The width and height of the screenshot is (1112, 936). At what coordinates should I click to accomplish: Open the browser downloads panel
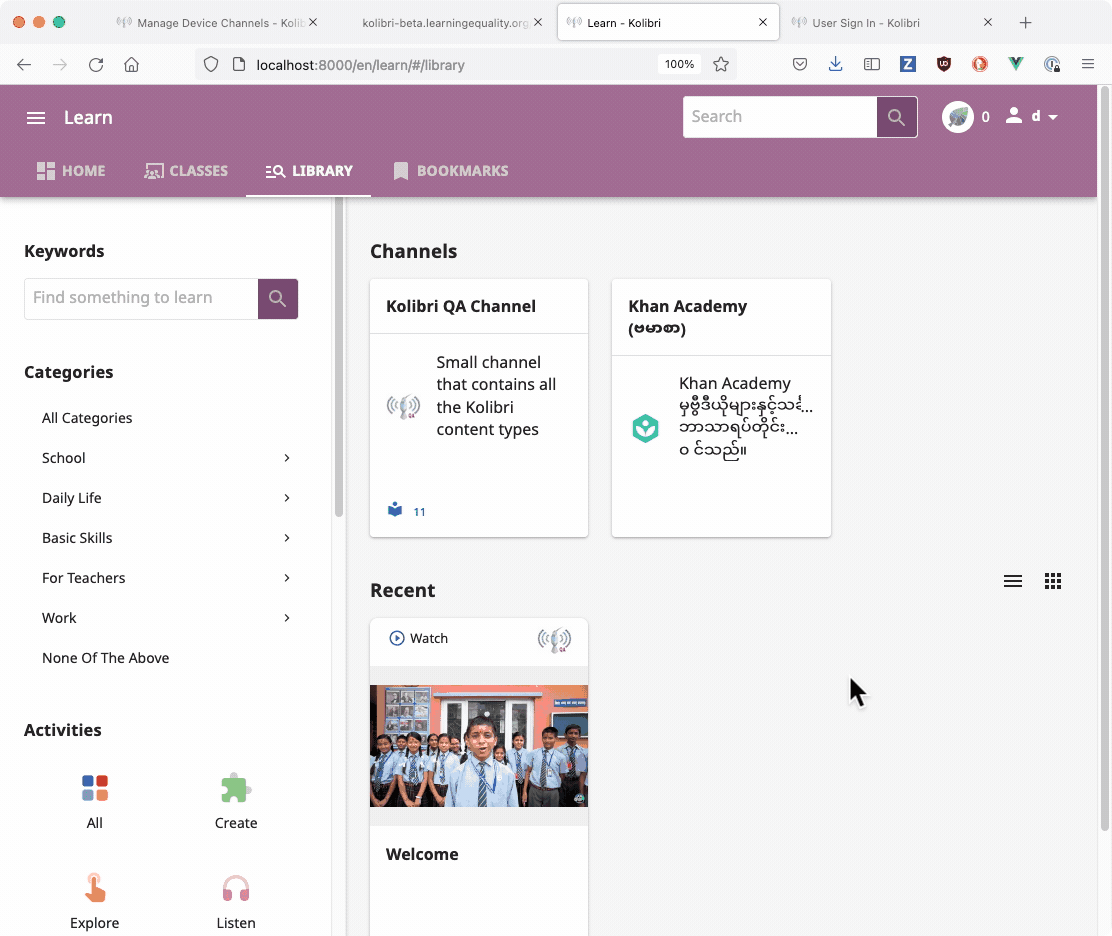tap(835, 65)
